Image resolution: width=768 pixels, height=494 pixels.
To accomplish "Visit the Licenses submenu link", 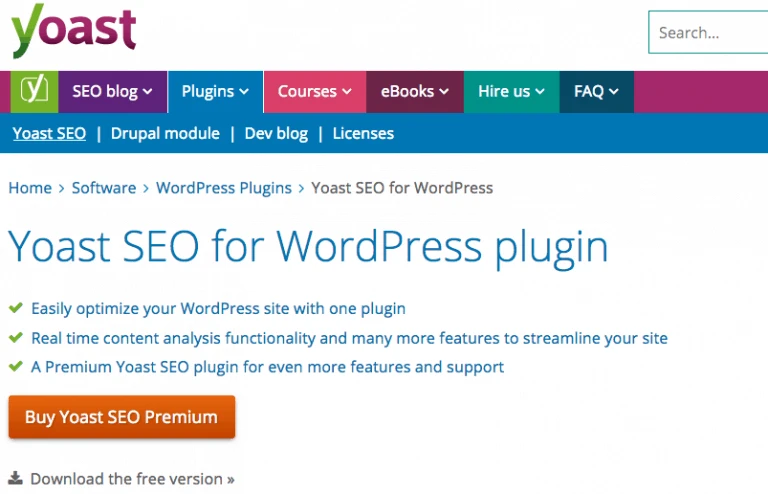I will (363, 133).
